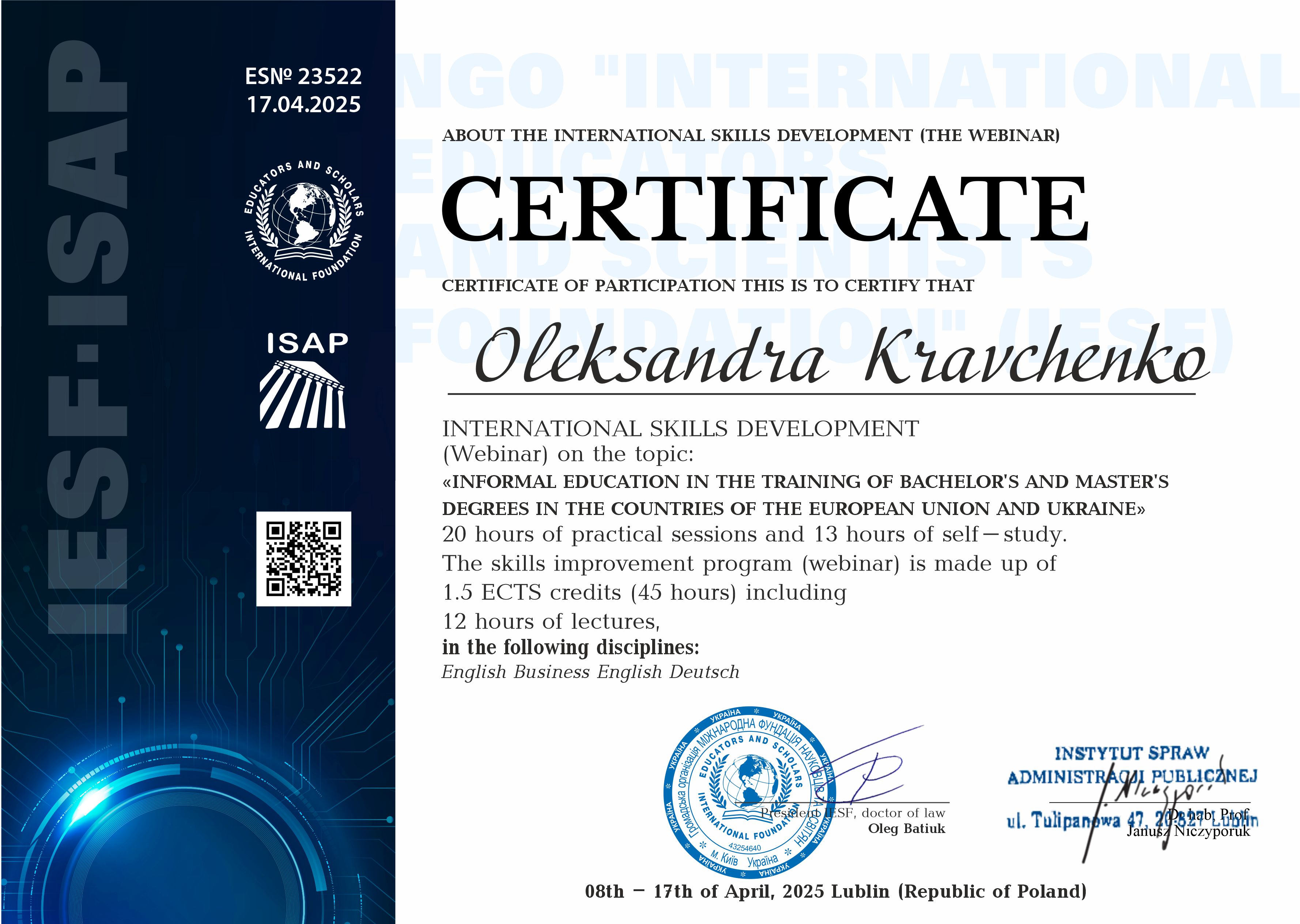Click 'The skills improvement program (webinar)' line
Viewport: 1300px width, 924px height.
click(749, 563)
